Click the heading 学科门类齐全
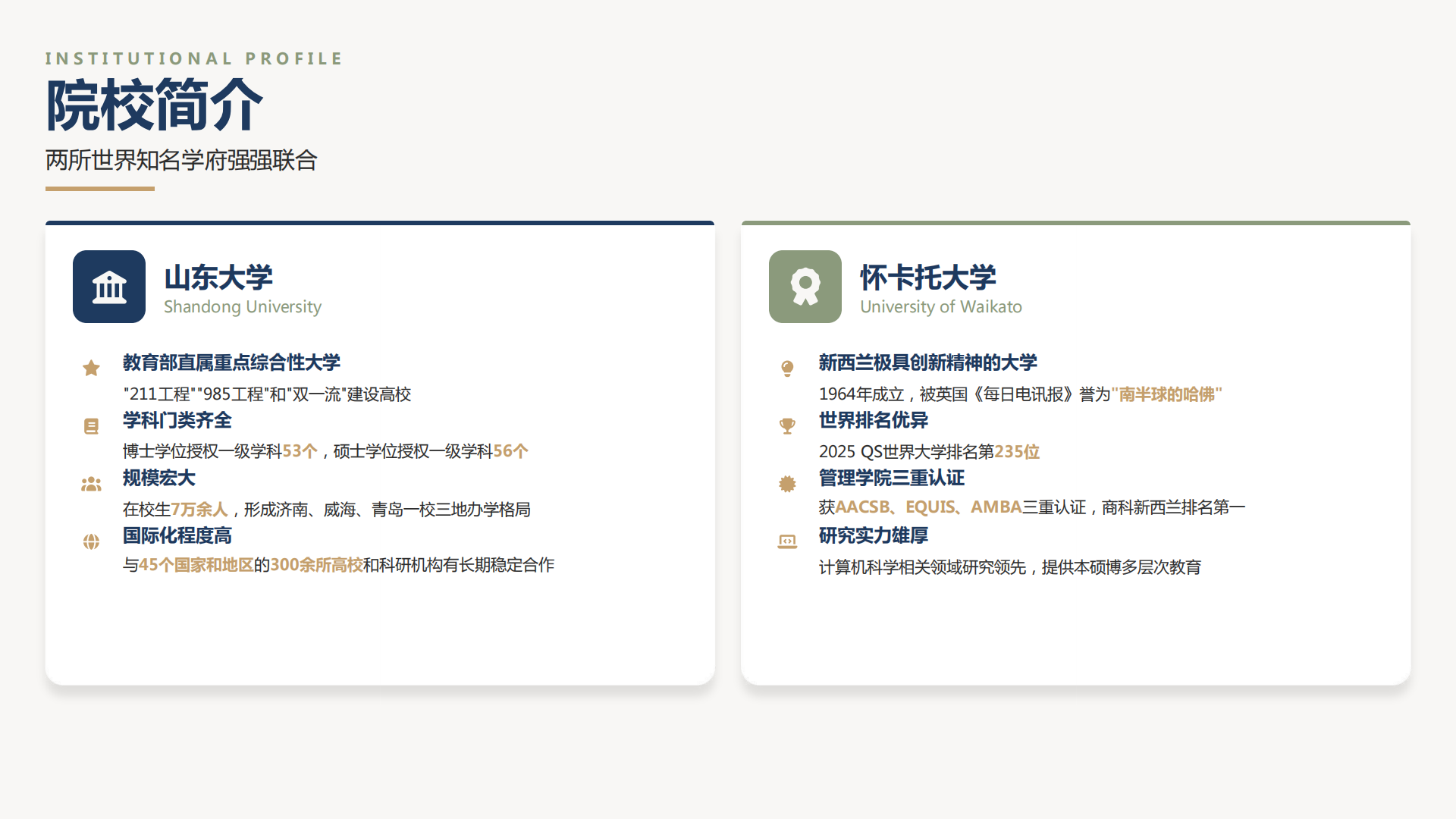This screenshot has width=1456, height=819. pos(177,420)
